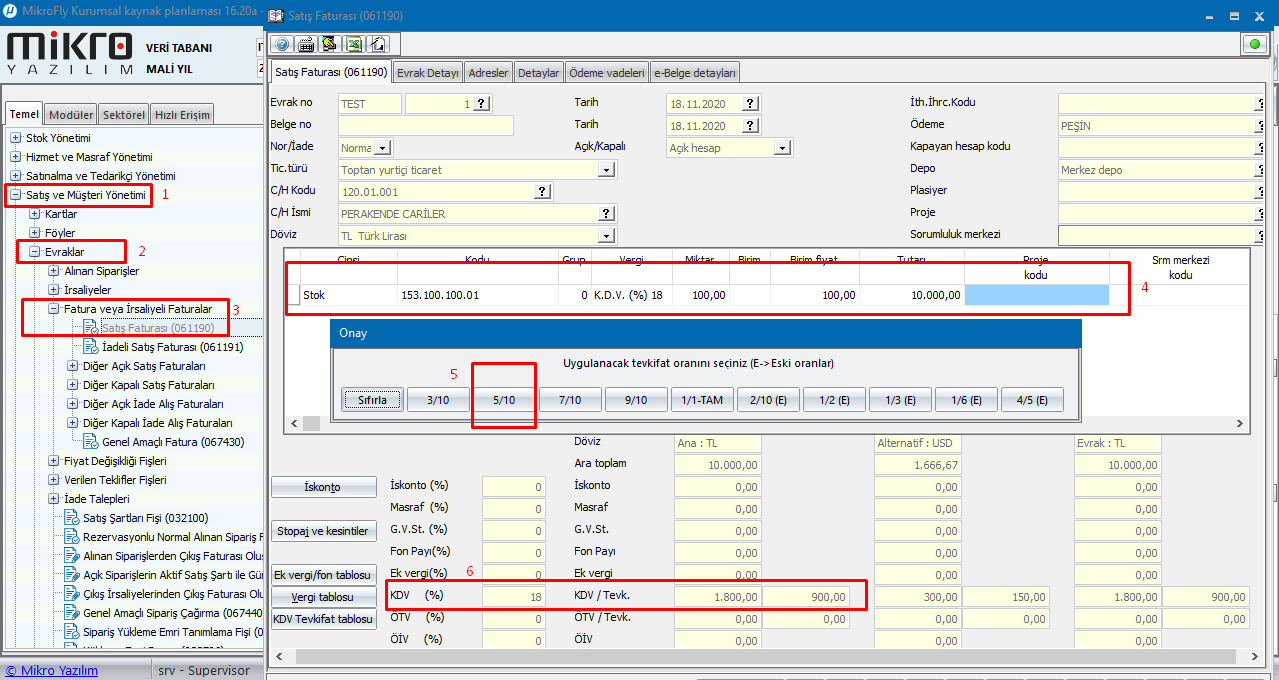Open the Açık/Kapalı dropdown
1279x680 pixels.
point(781,148)
